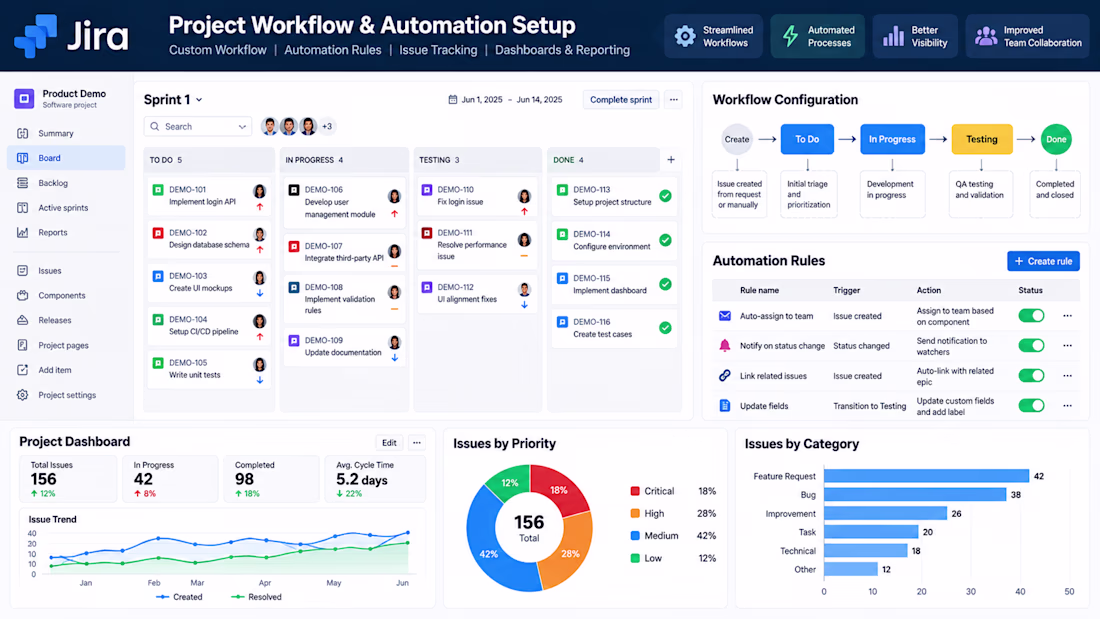Open the board search dropdown arrow
This screenshot has height=619, width=1100.
242,127
